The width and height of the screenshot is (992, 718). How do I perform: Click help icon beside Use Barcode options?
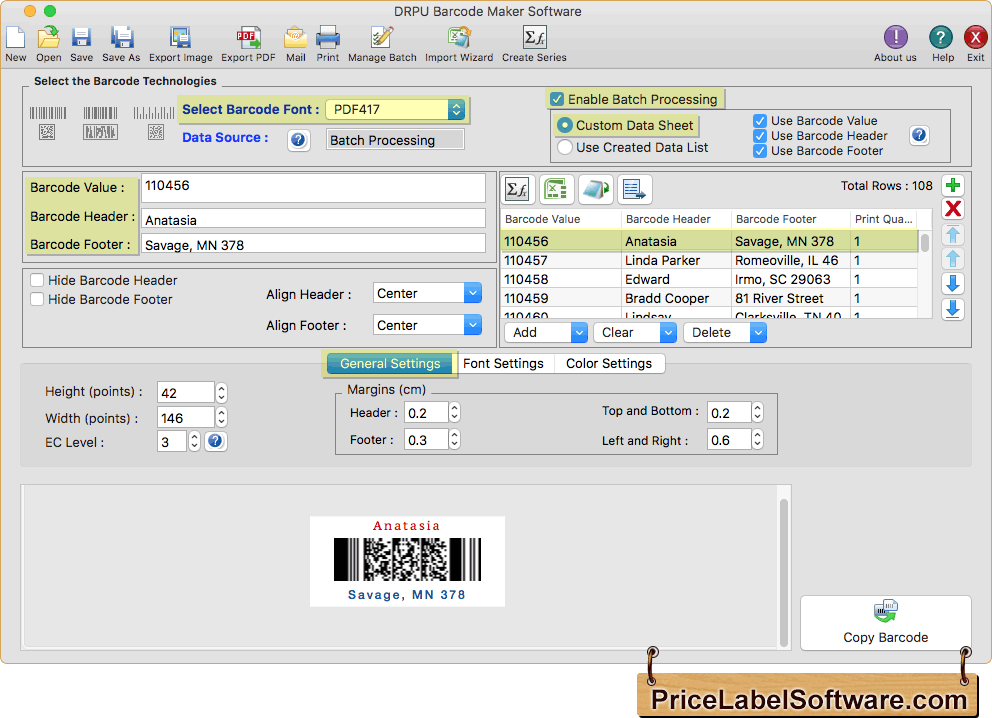[919, 135]
